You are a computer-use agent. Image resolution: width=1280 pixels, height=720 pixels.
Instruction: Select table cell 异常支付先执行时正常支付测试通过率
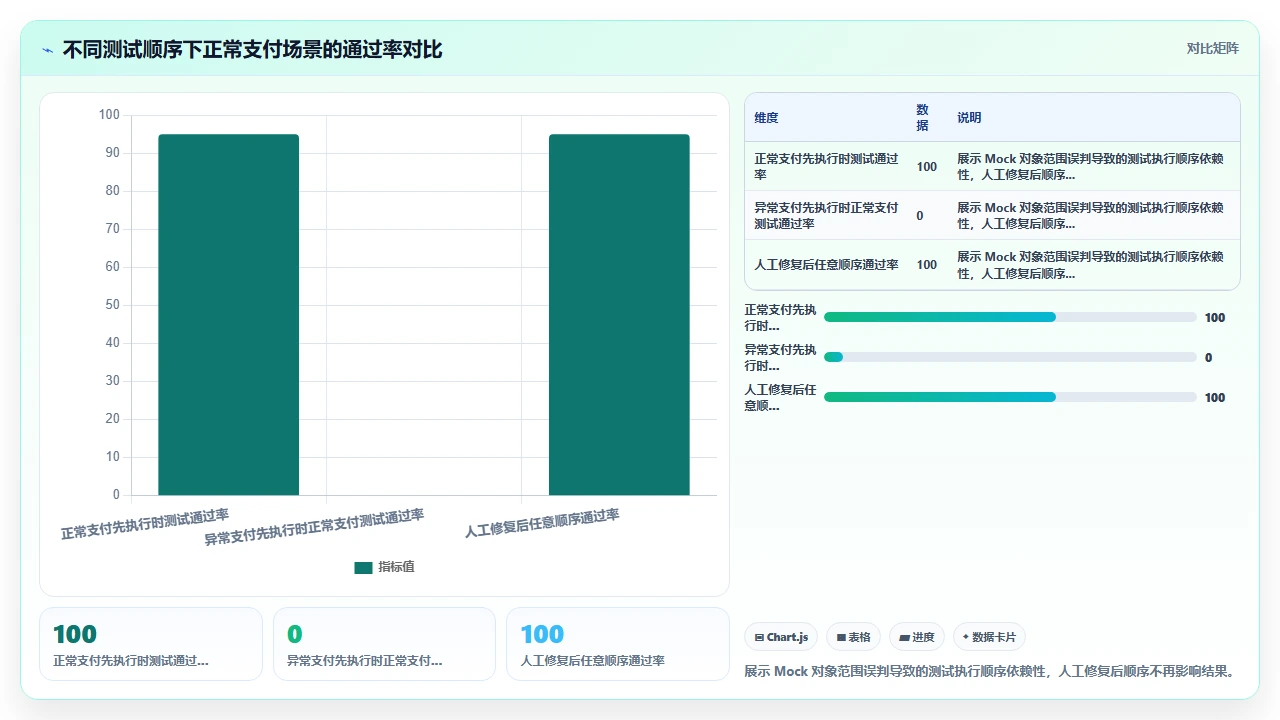pyautogui.click(x=826, y=216)
